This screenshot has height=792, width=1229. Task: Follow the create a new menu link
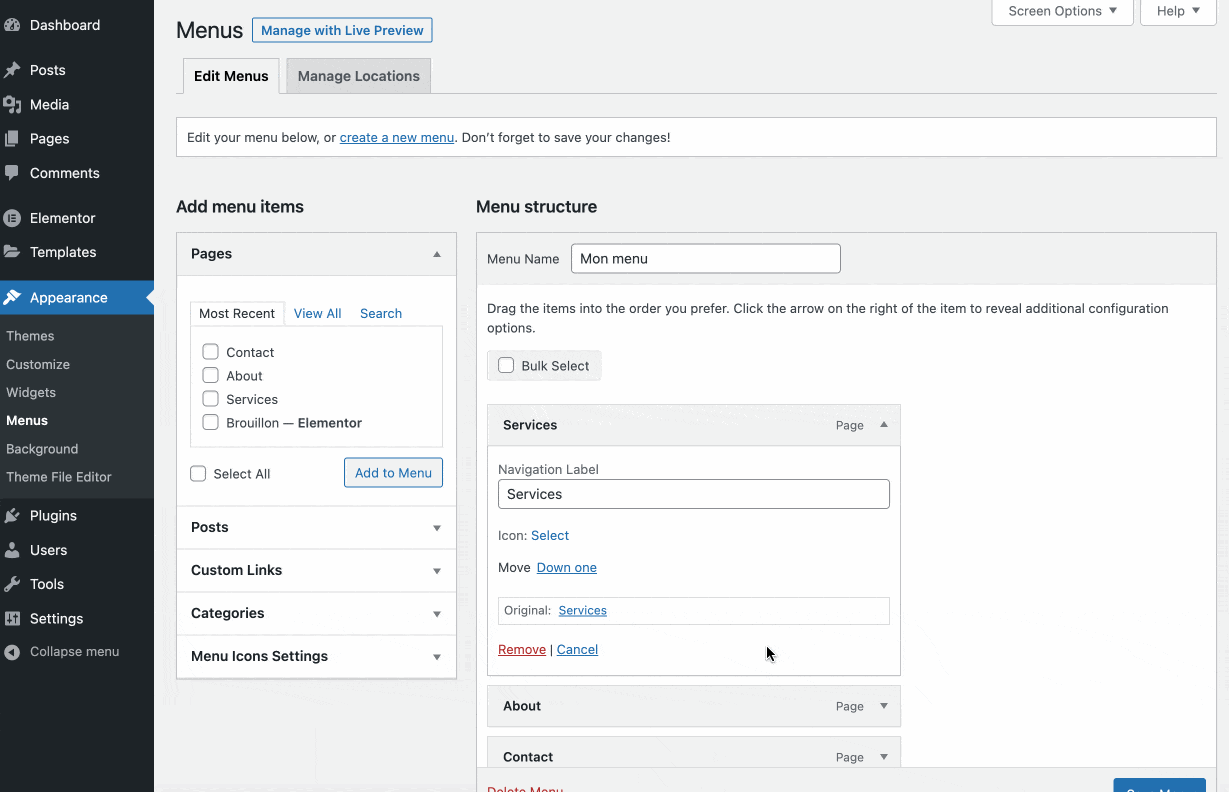point(397,137)
